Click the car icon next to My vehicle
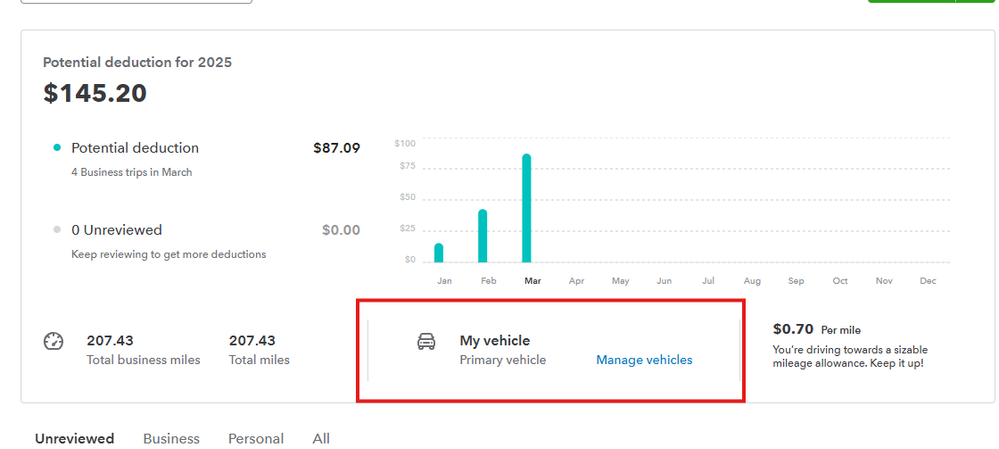 click(x=427, y=342)
